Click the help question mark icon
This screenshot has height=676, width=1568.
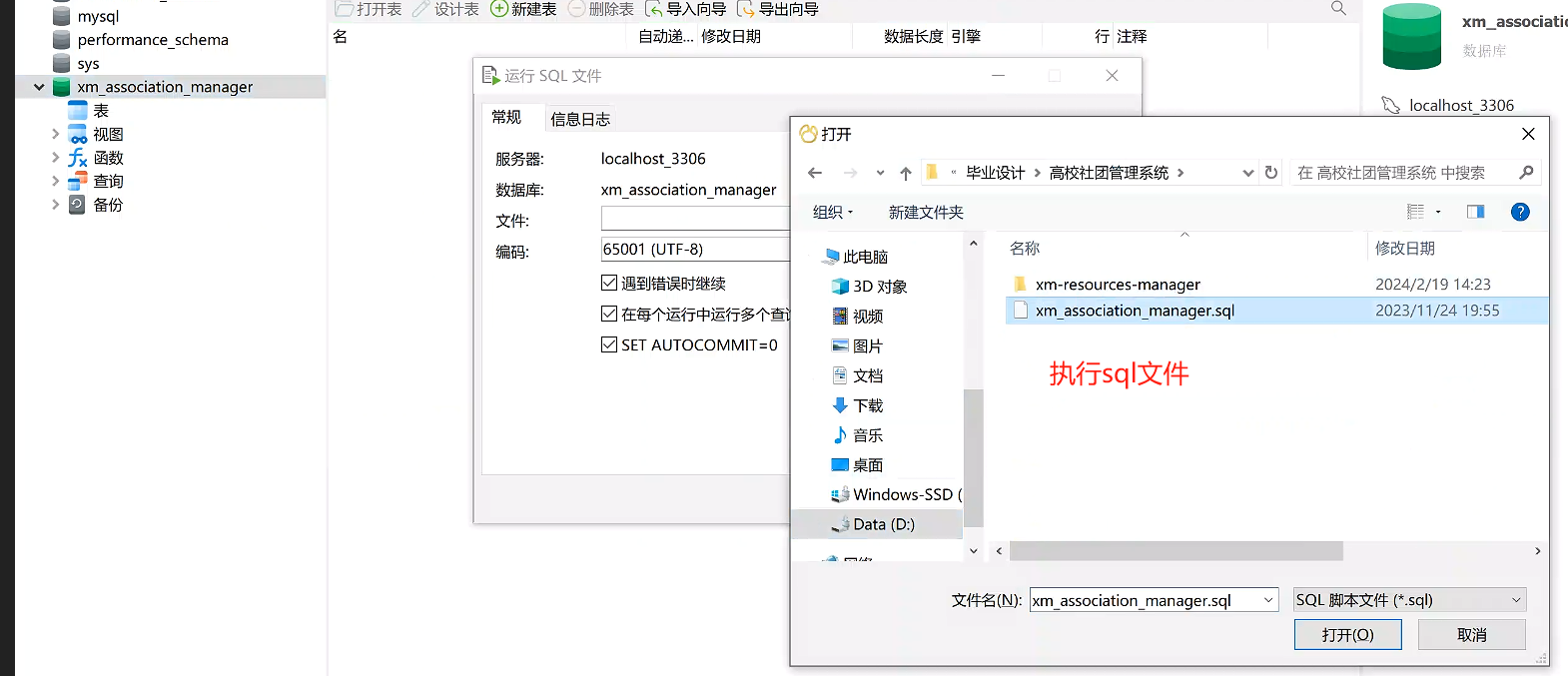pyautogui.click(x=1520, y=212)
